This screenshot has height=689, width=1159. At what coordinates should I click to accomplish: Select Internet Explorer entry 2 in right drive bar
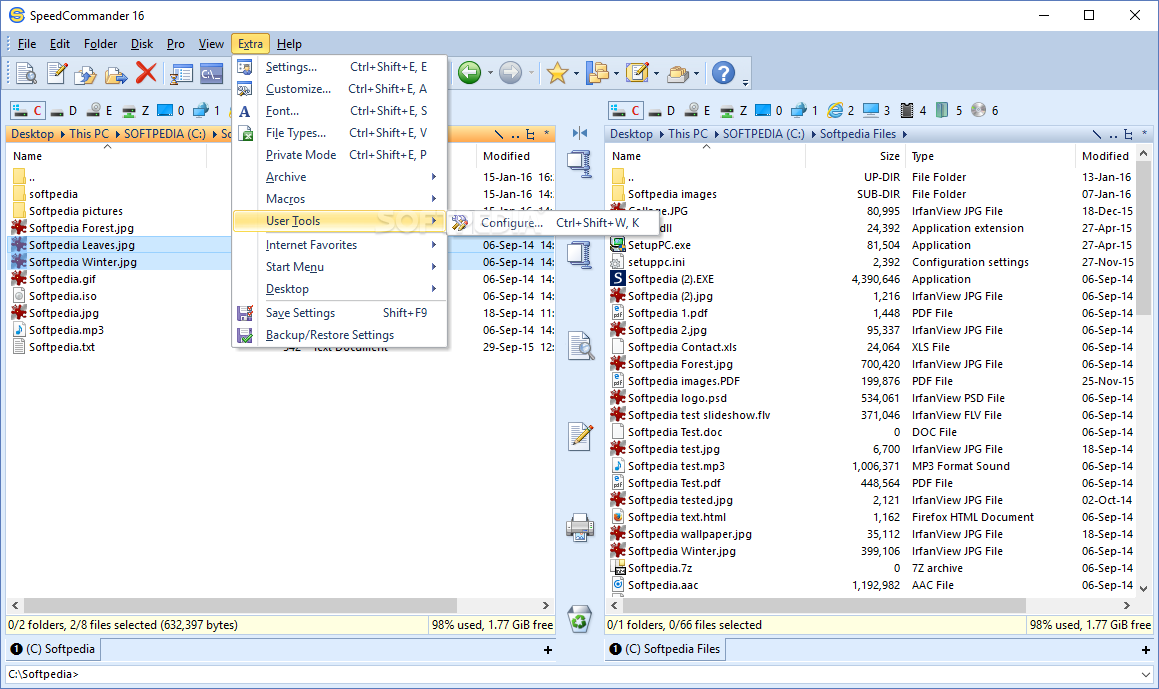pos(842,111)
